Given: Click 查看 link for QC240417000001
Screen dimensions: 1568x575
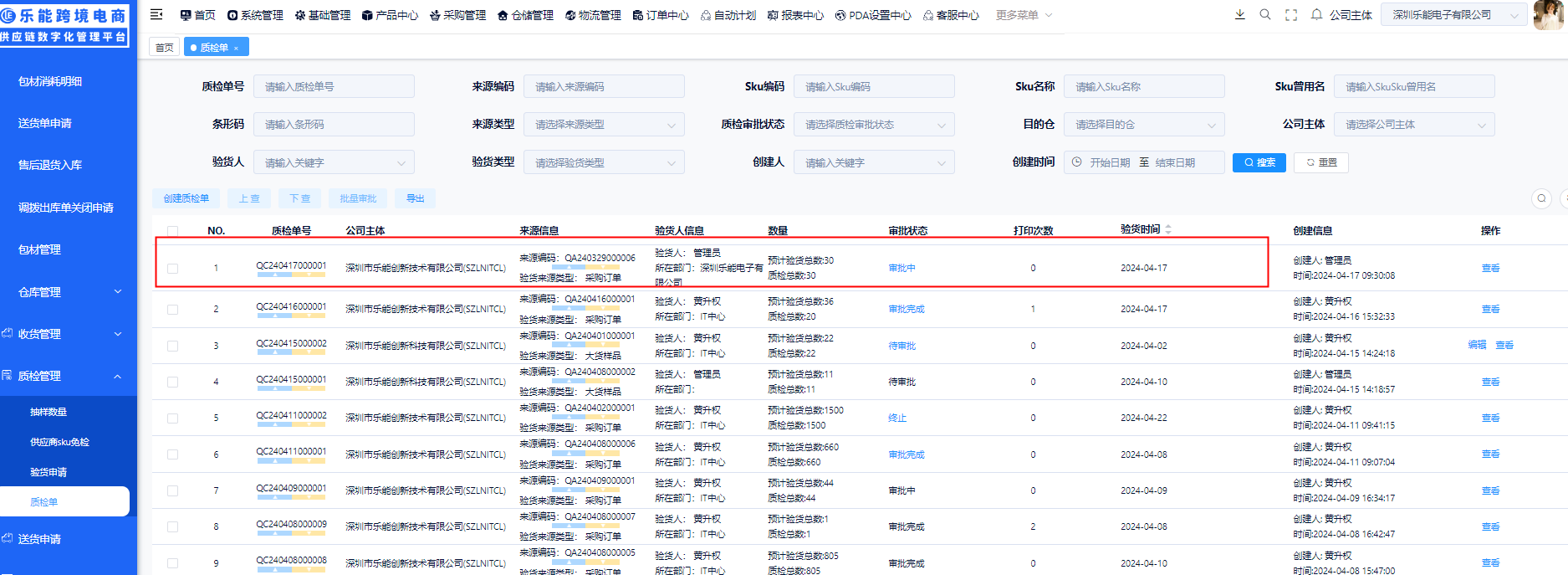Looking at the screenshot, I should 1490,269.
